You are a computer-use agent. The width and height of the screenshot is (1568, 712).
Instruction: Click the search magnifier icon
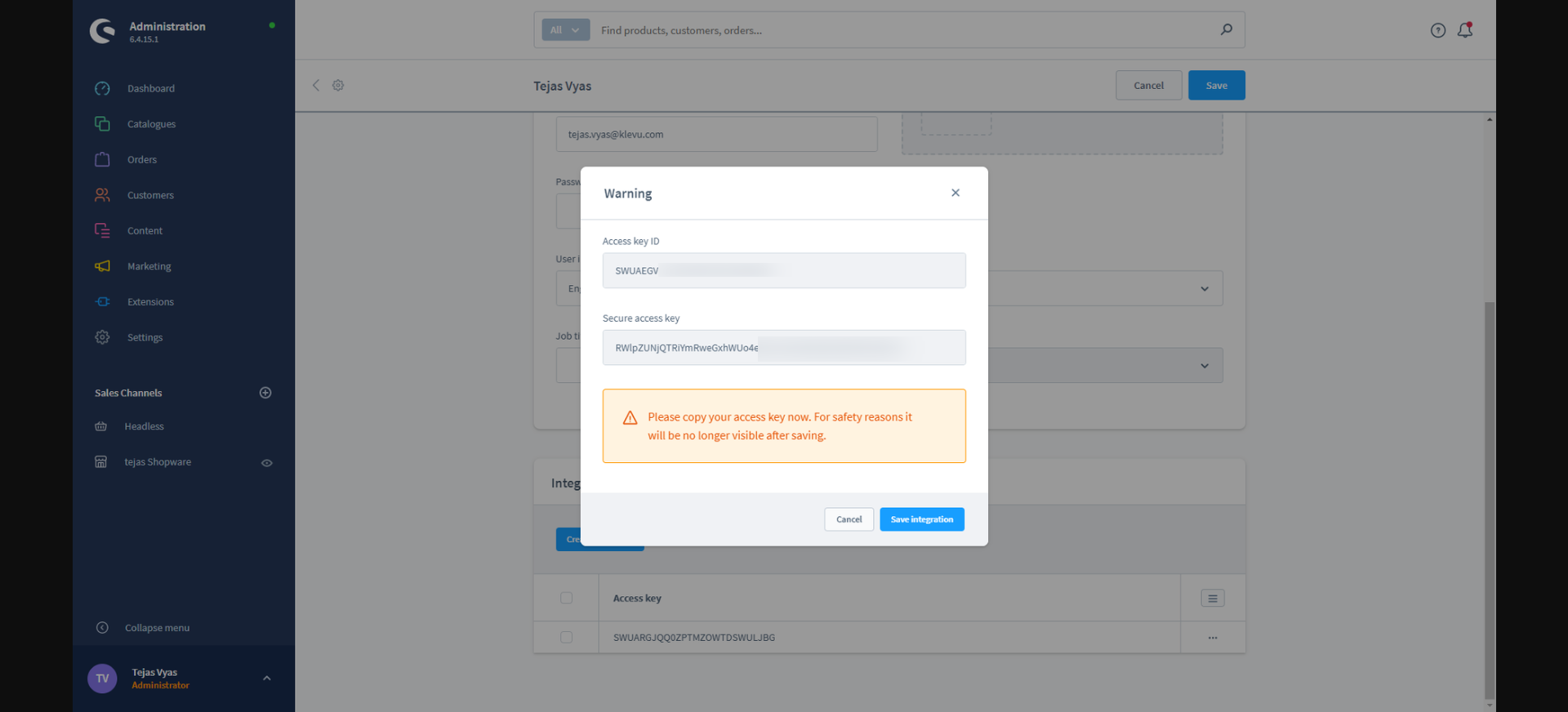1226,30
